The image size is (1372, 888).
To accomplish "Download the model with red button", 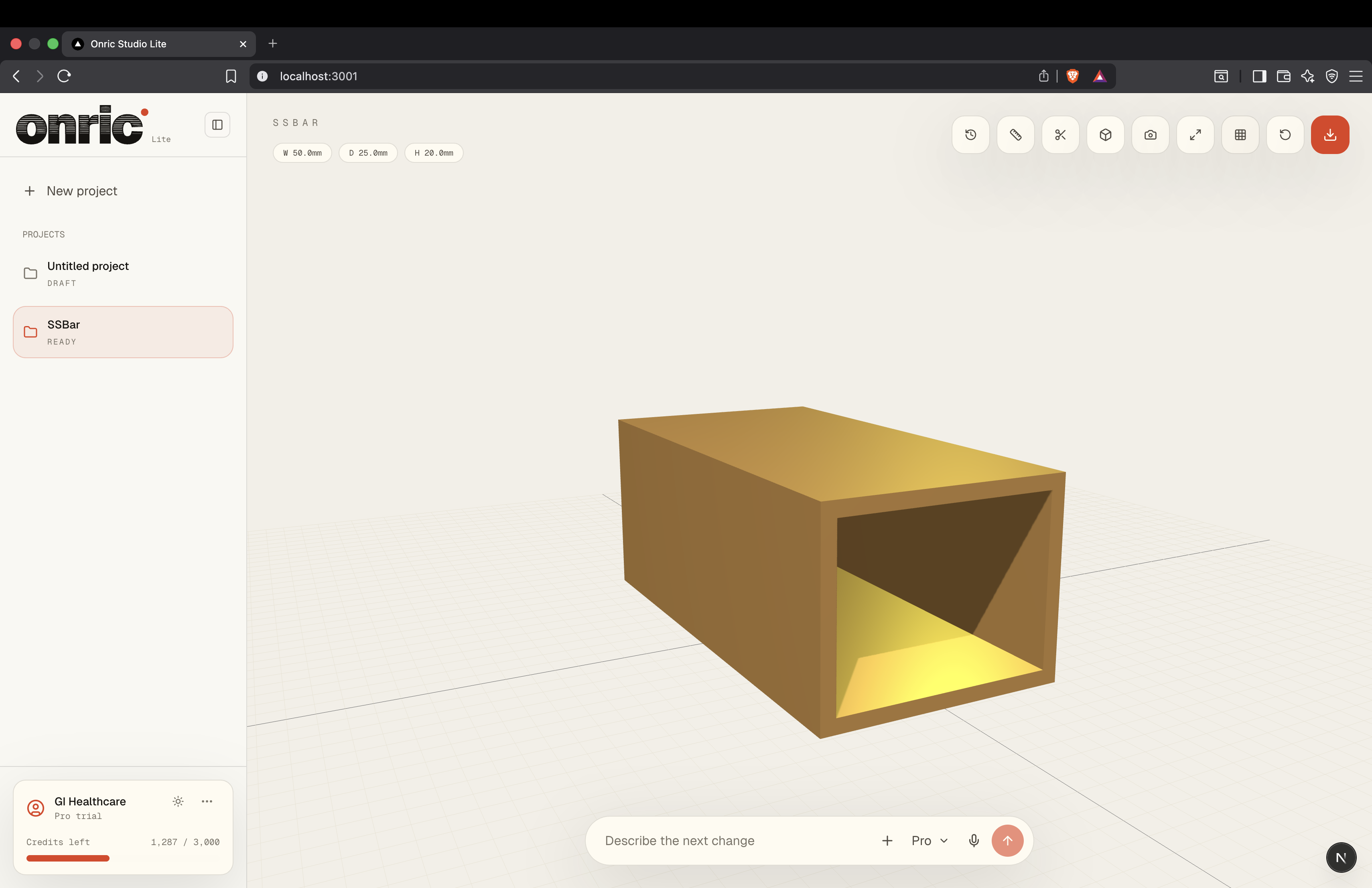I will (x=1330, y=135).
